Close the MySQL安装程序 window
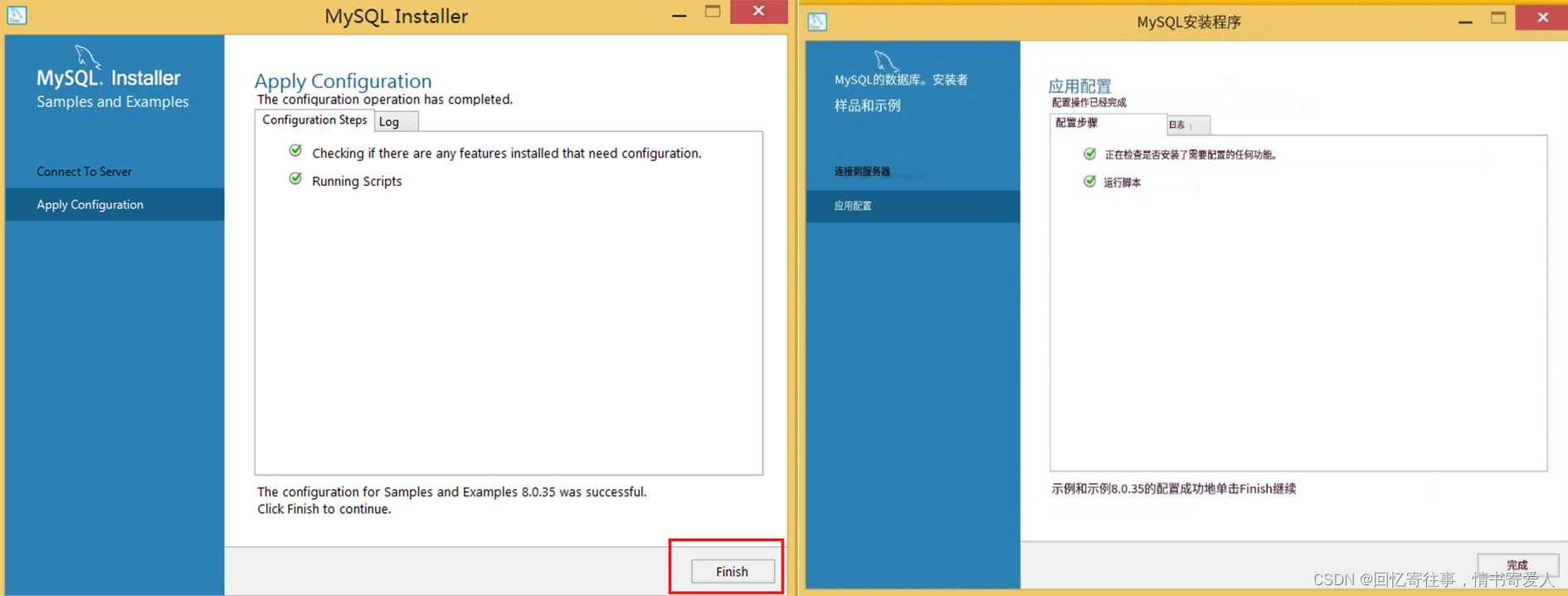1568x596 pixels. [1542, 17]
